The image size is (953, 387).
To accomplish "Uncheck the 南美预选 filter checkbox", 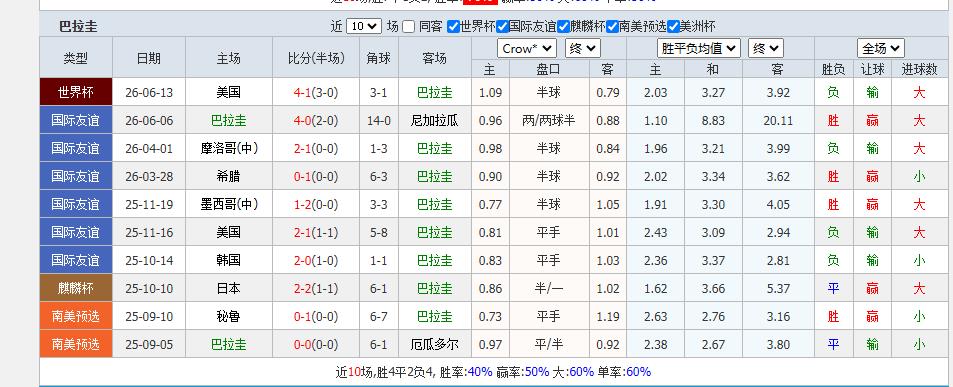I will (x=612, y=27).
